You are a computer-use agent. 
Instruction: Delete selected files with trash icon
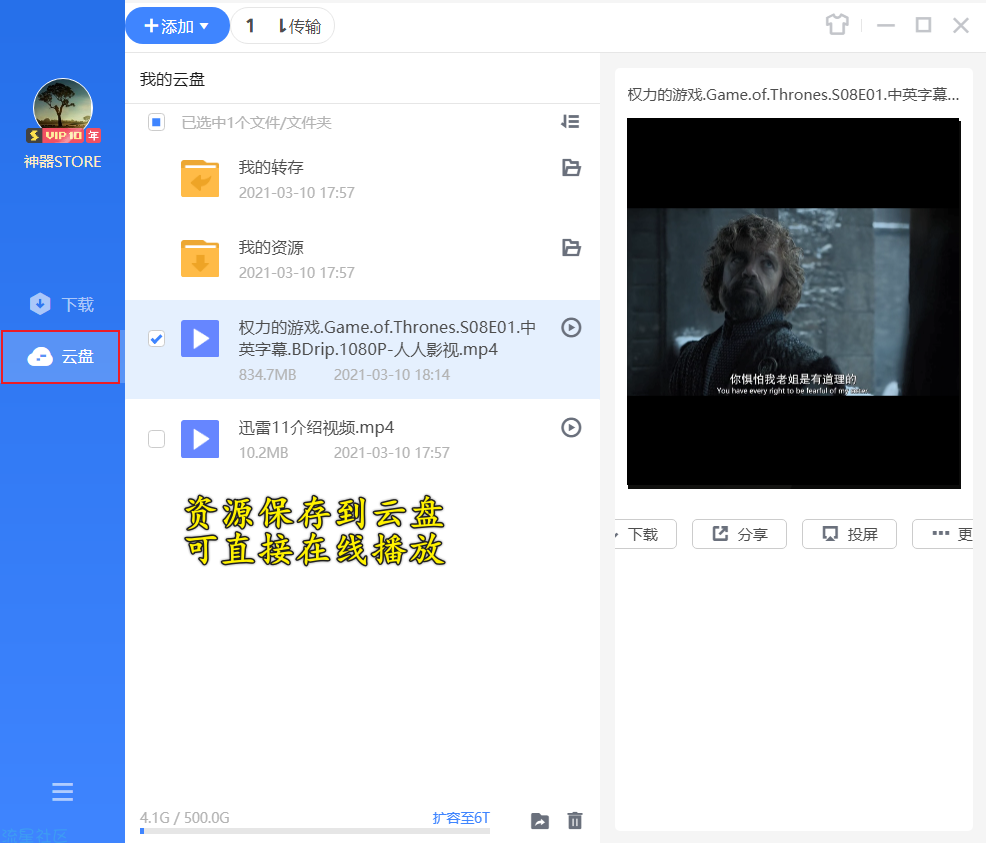point(575,820)
